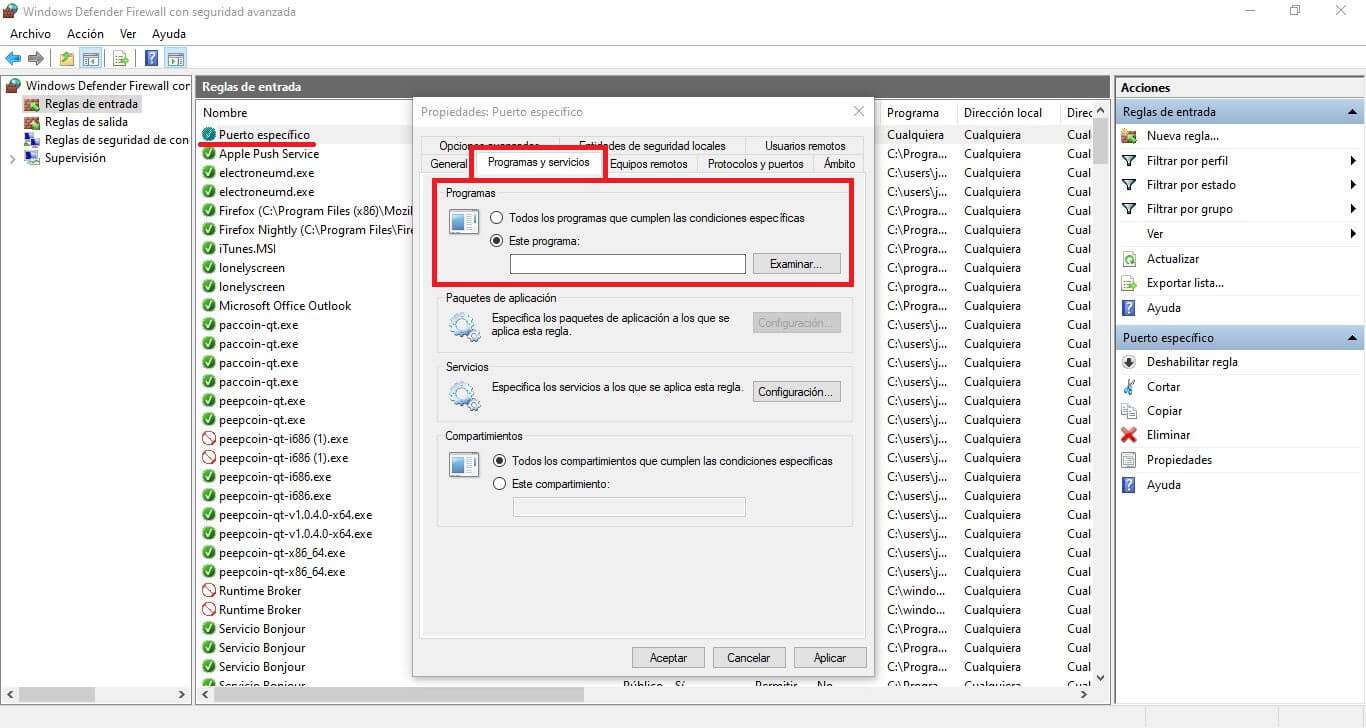The width and height of the screenshot is (1366, 728).
Task: Select Todos los compartimientos radio button
Action: click(x=500, y=461)
